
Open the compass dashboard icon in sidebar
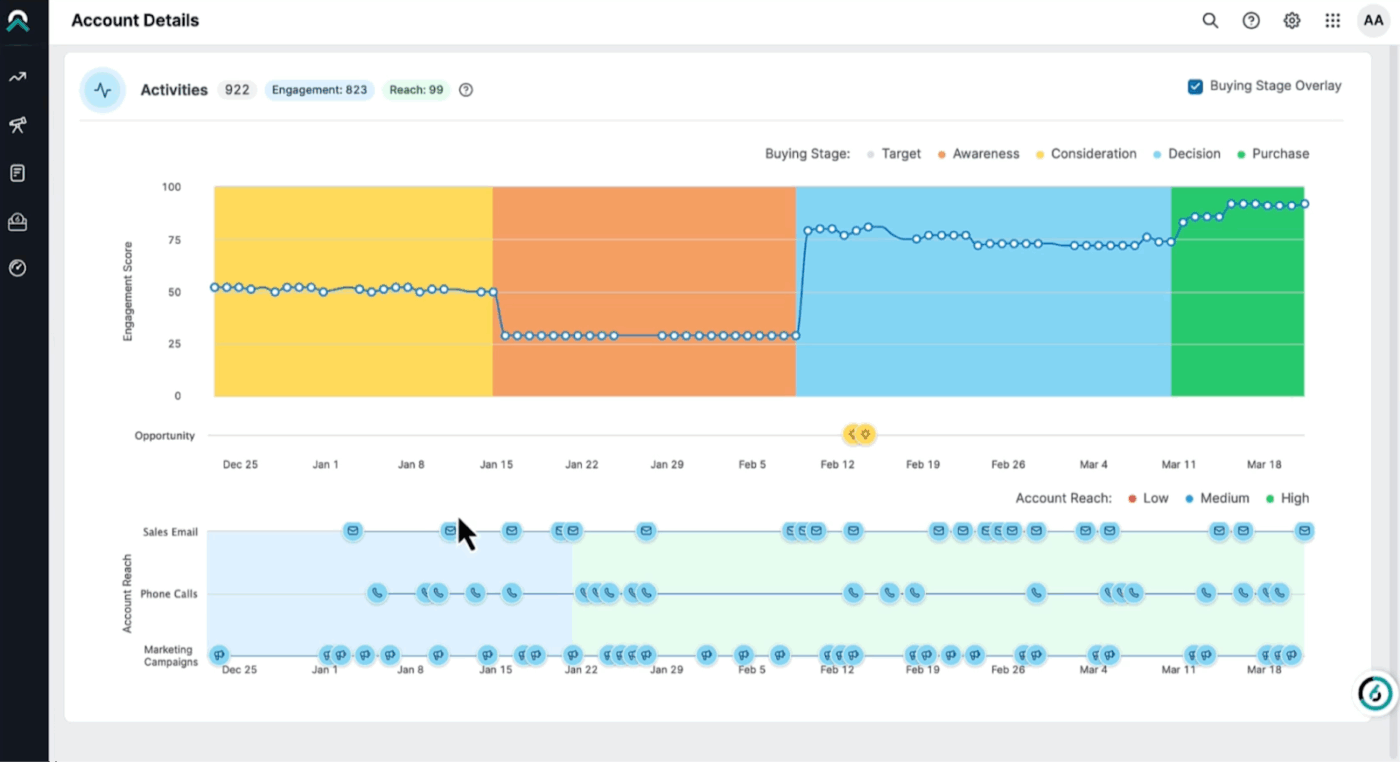tap(18, 267)
